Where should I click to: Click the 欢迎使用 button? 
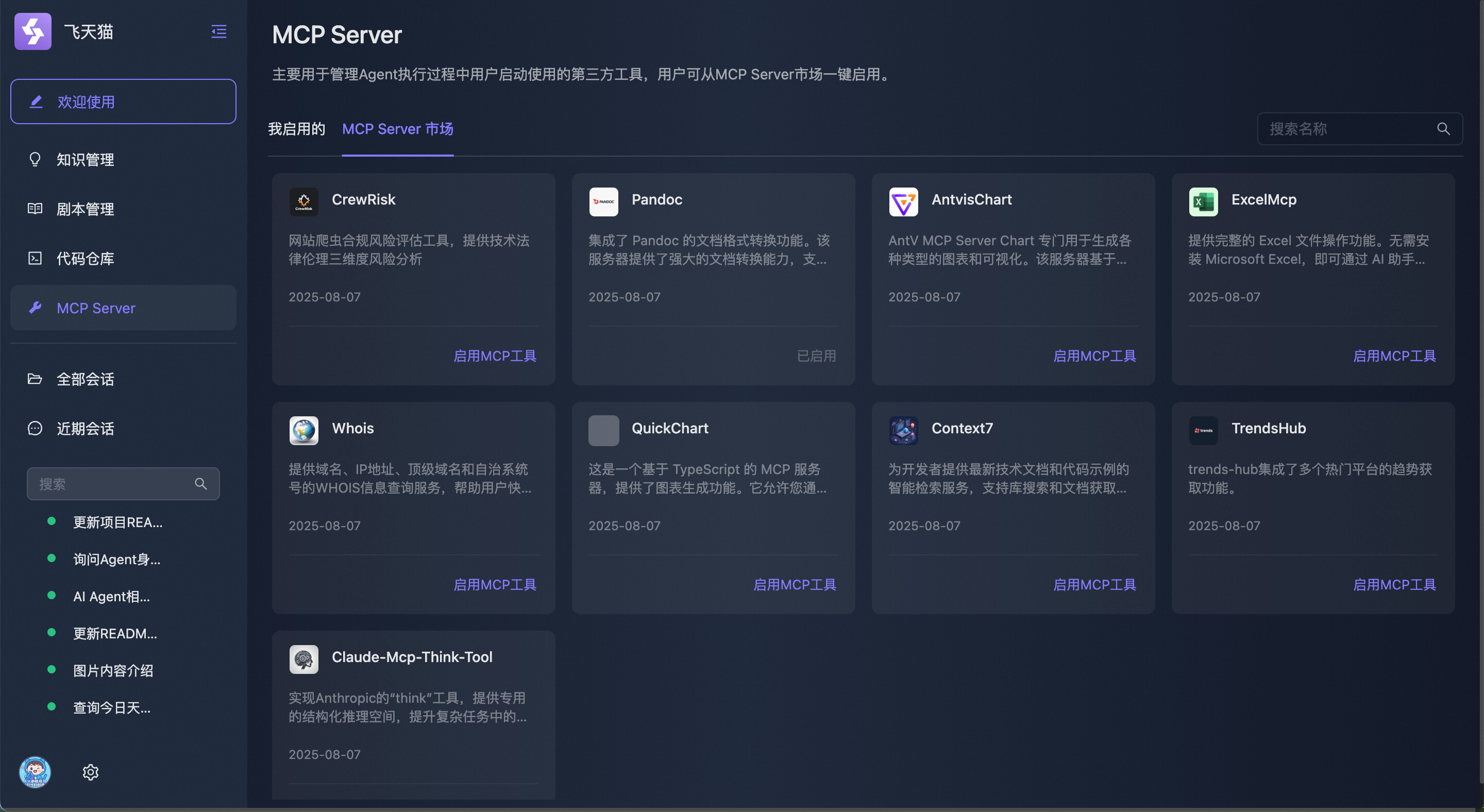[123, 102]
